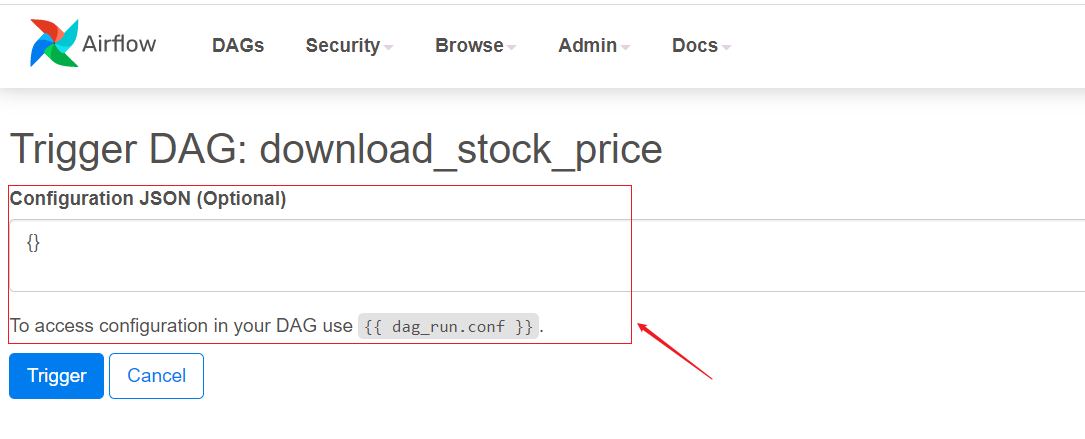The height and width of the screenshot is (439, 1085).
Task: Click the Trigger DAG: download_stock_price heading
Action: (x=336, y=150)
